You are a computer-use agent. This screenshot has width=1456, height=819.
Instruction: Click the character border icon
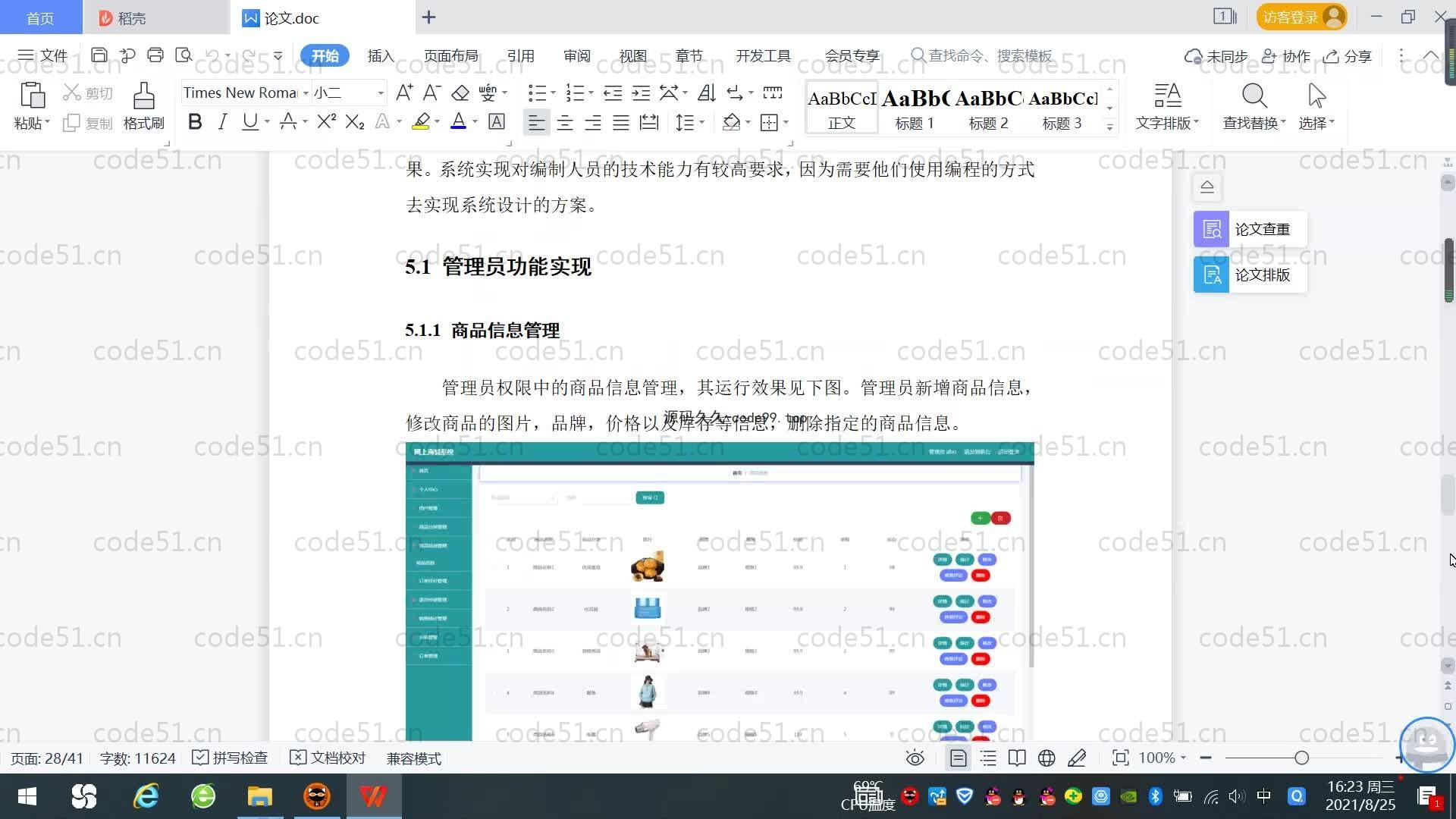(497, 122)
